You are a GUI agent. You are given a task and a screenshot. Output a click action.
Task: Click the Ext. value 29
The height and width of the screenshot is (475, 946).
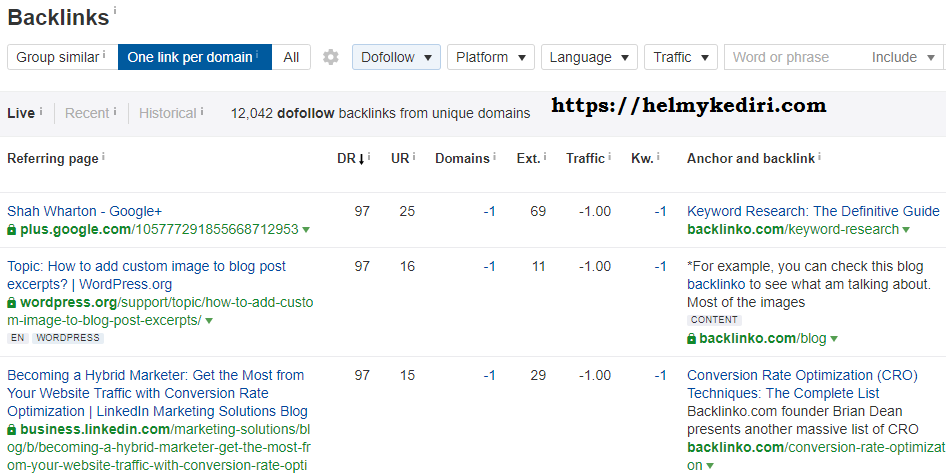click(x=538, y=375)
